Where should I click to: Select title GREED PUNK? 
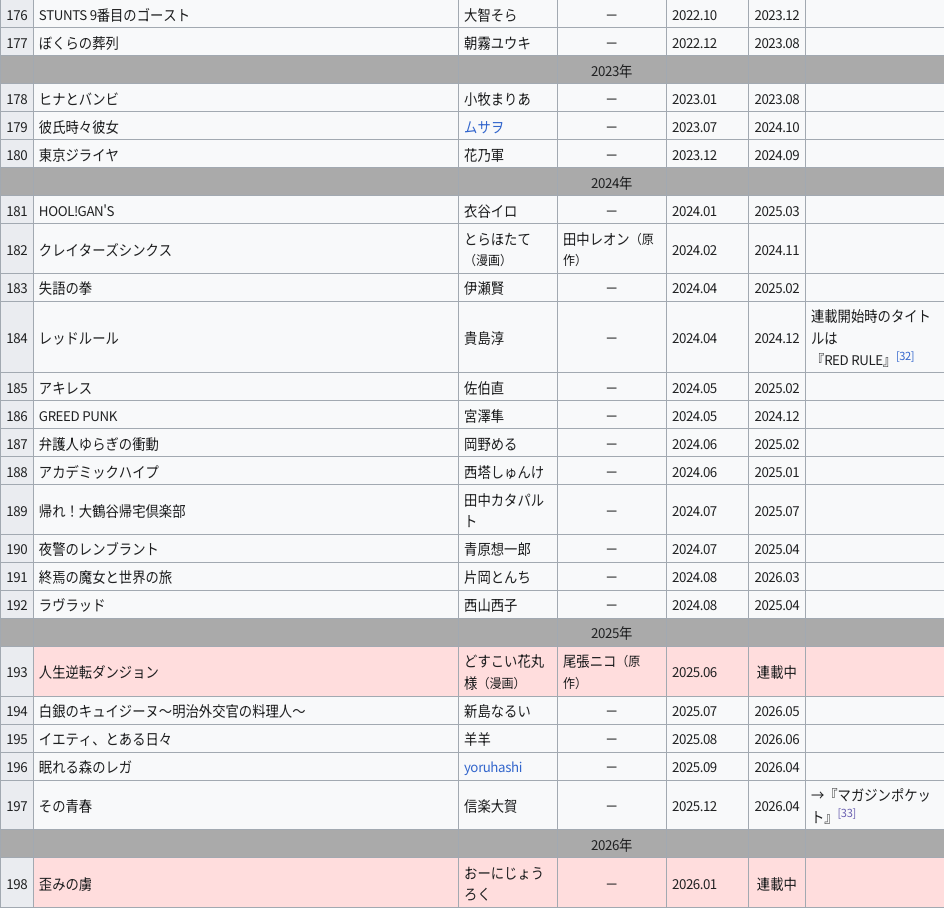click(x=78, y=416)
